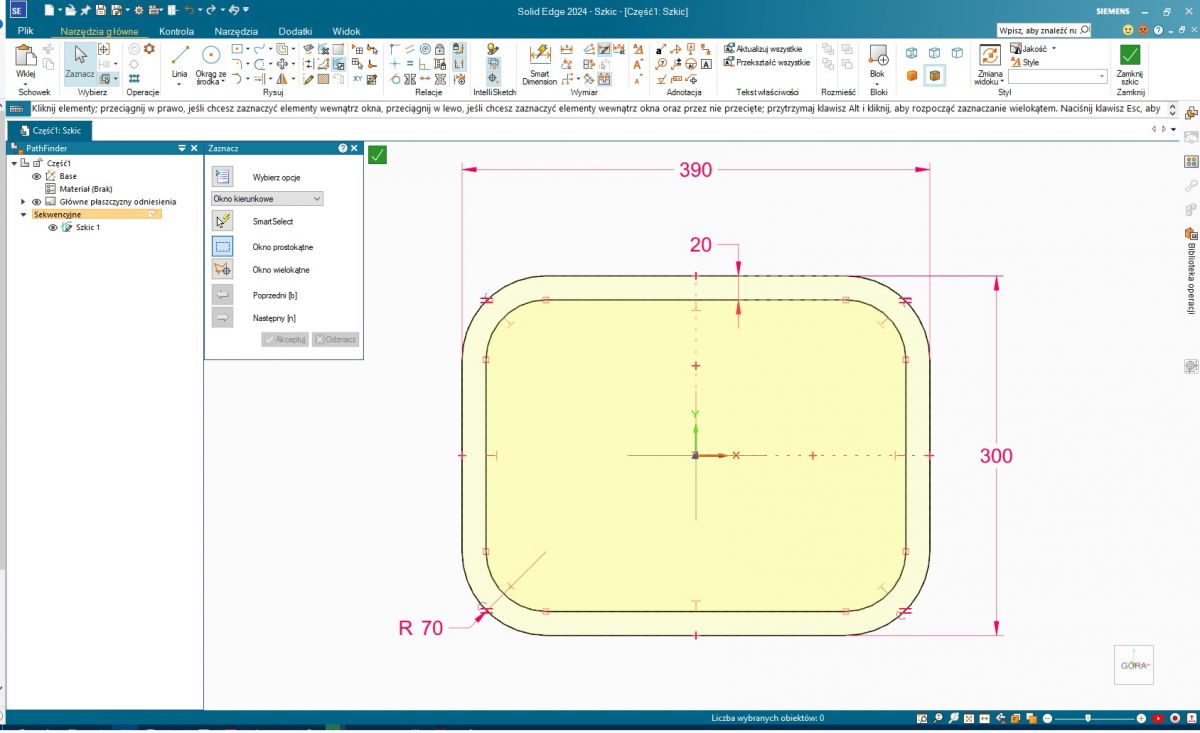Click the Przekształć wszystkie command
1200x733 pixels.
(x=767, y=62)
